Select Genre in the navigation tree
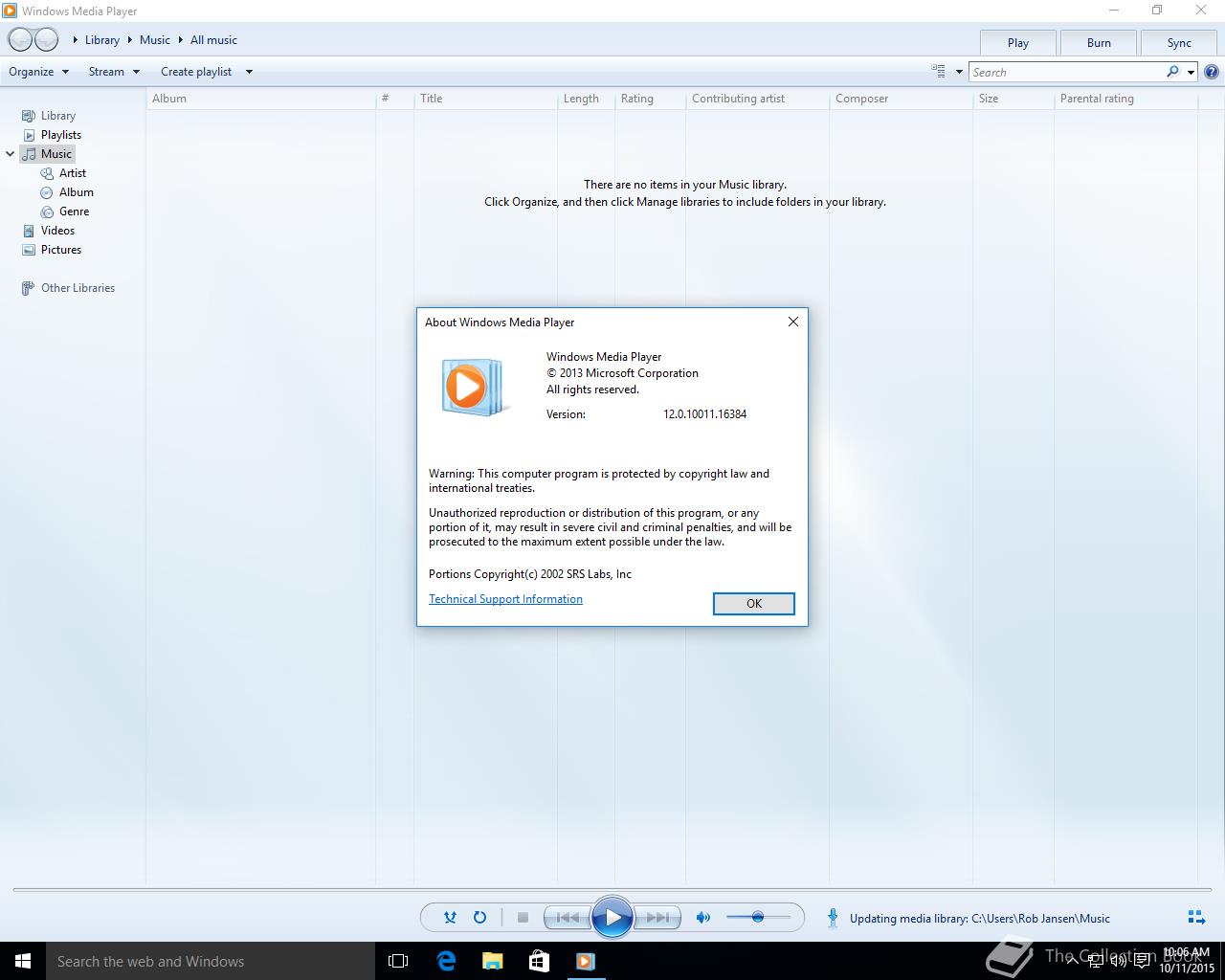This screenshot has height=980, width=1225. coord(74,212)
